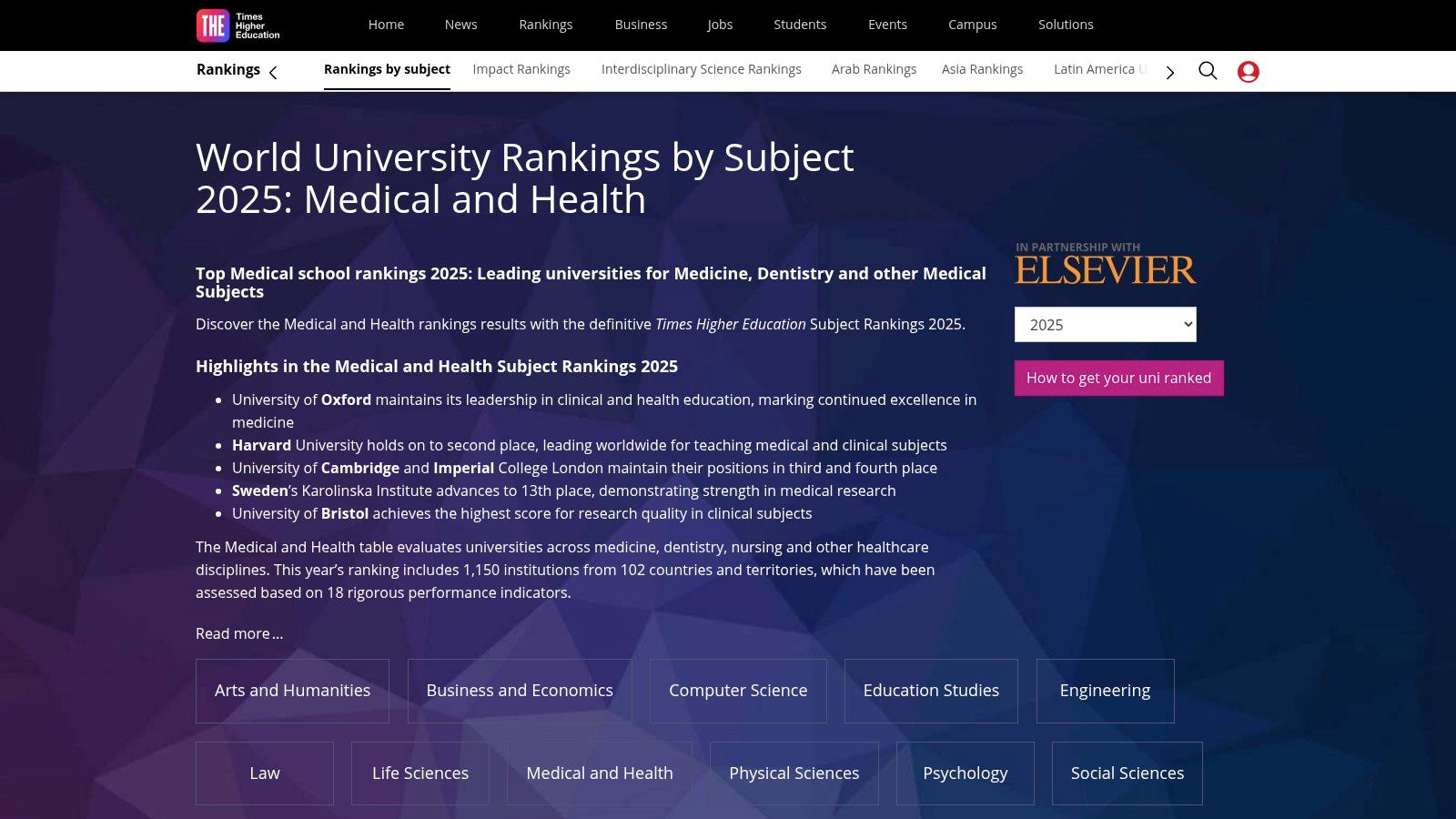Click the Medical and Health subject tile

599,773
